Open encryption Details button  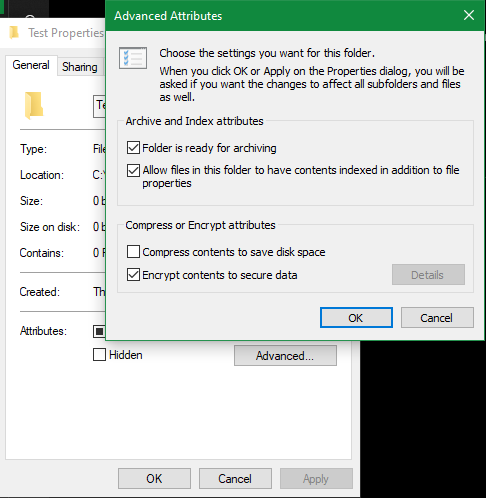coord(428,275)
